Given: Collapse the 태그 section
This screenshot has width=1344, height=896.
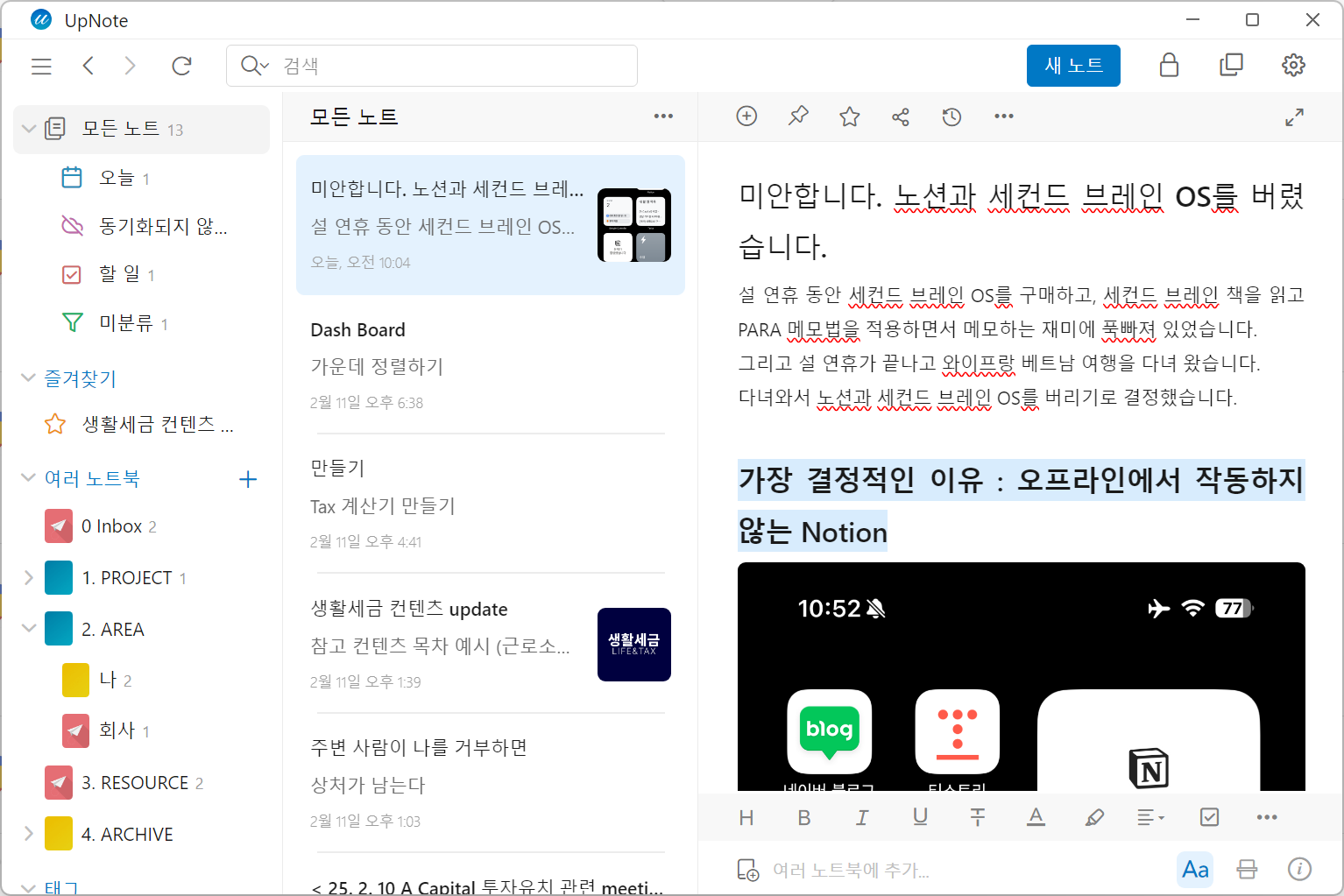Looking at the screenshot, I should coord(28,888).
